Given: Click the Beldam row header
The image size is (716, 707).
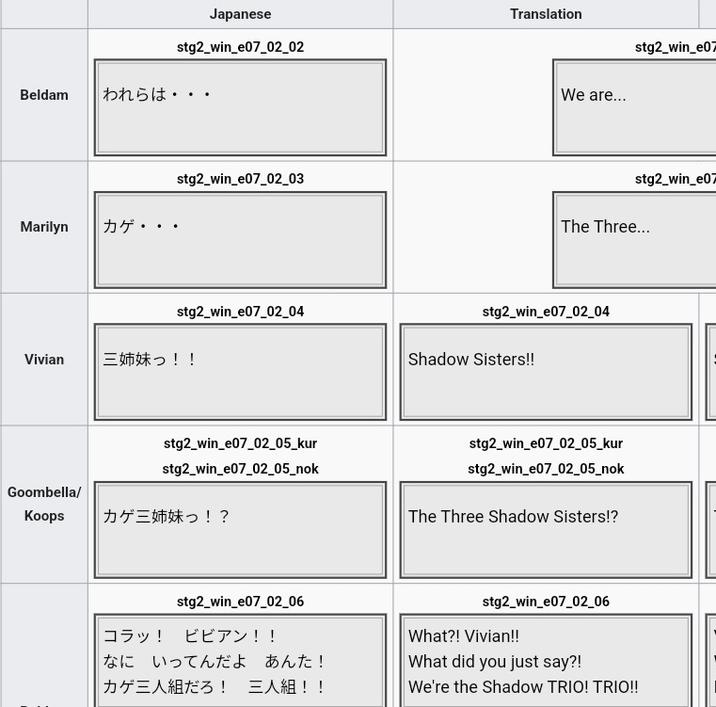Looking at the screenshot, I should (44, 95).
